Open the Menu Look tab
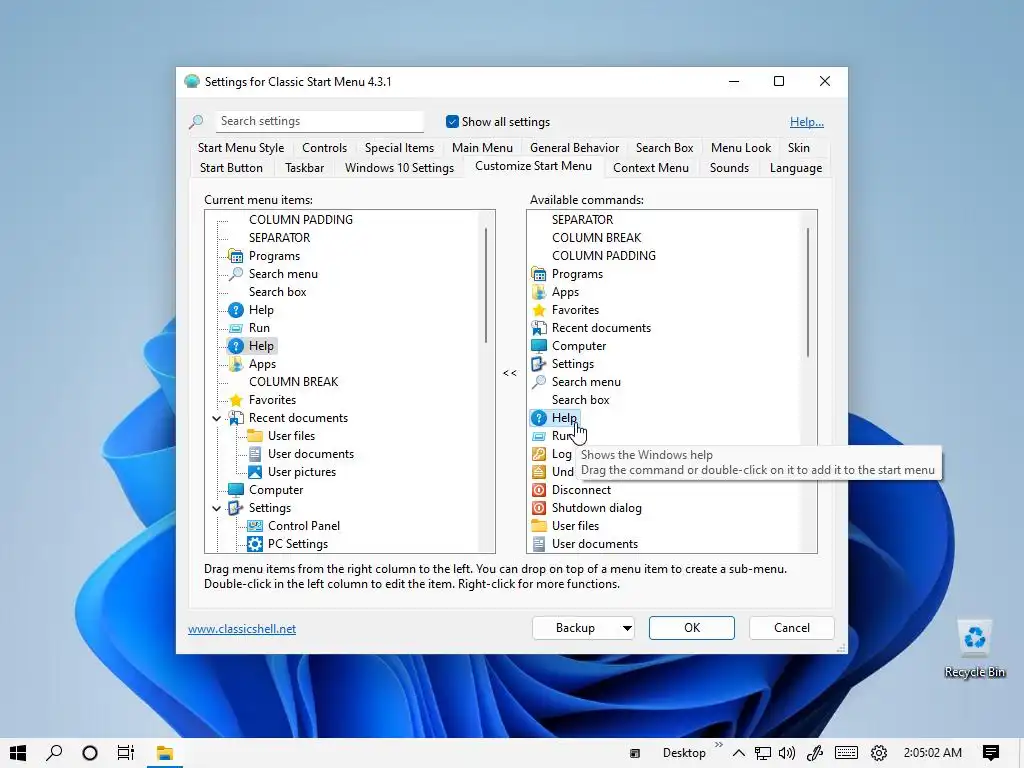 (741, 148)
